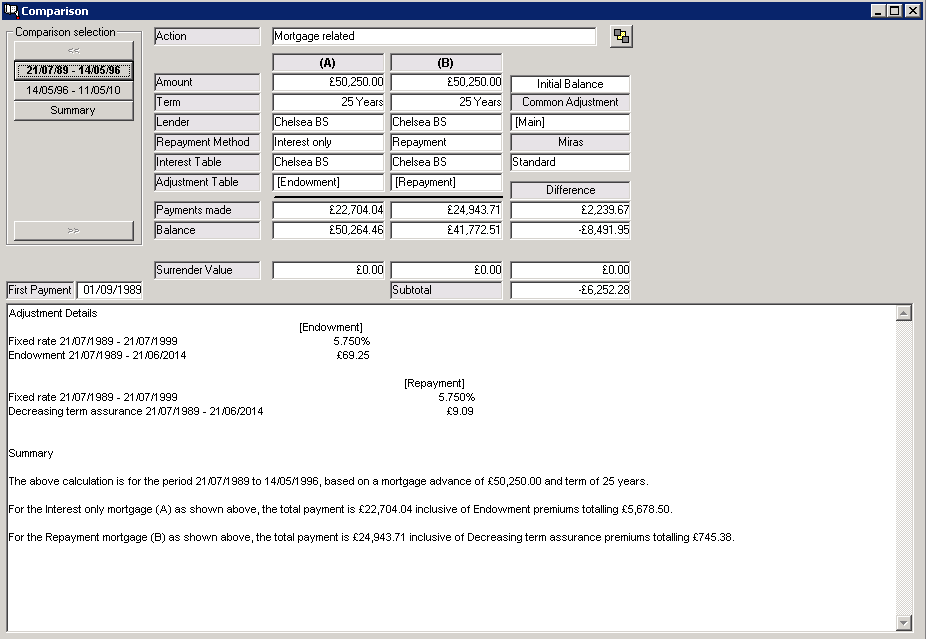Screen dimensions: 926x639
Task: Click the scrollbar down arrow in Adjustment Details
Action: [904, 622]
